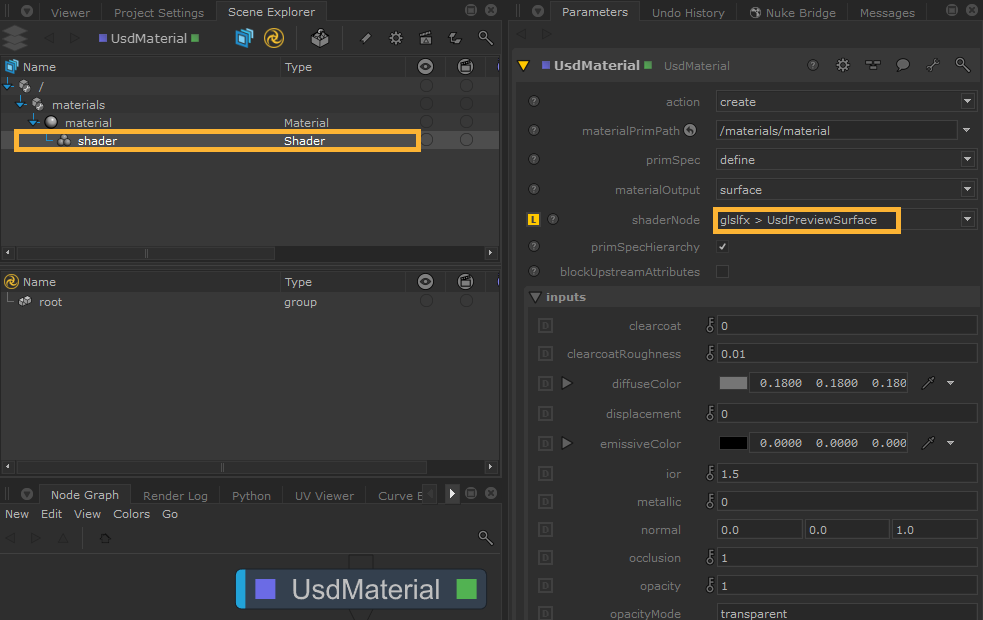This screenshot has height=620, width=983.
Task: Enable the blockUpstreamAttributes checkbox
Action: [723, 272]
